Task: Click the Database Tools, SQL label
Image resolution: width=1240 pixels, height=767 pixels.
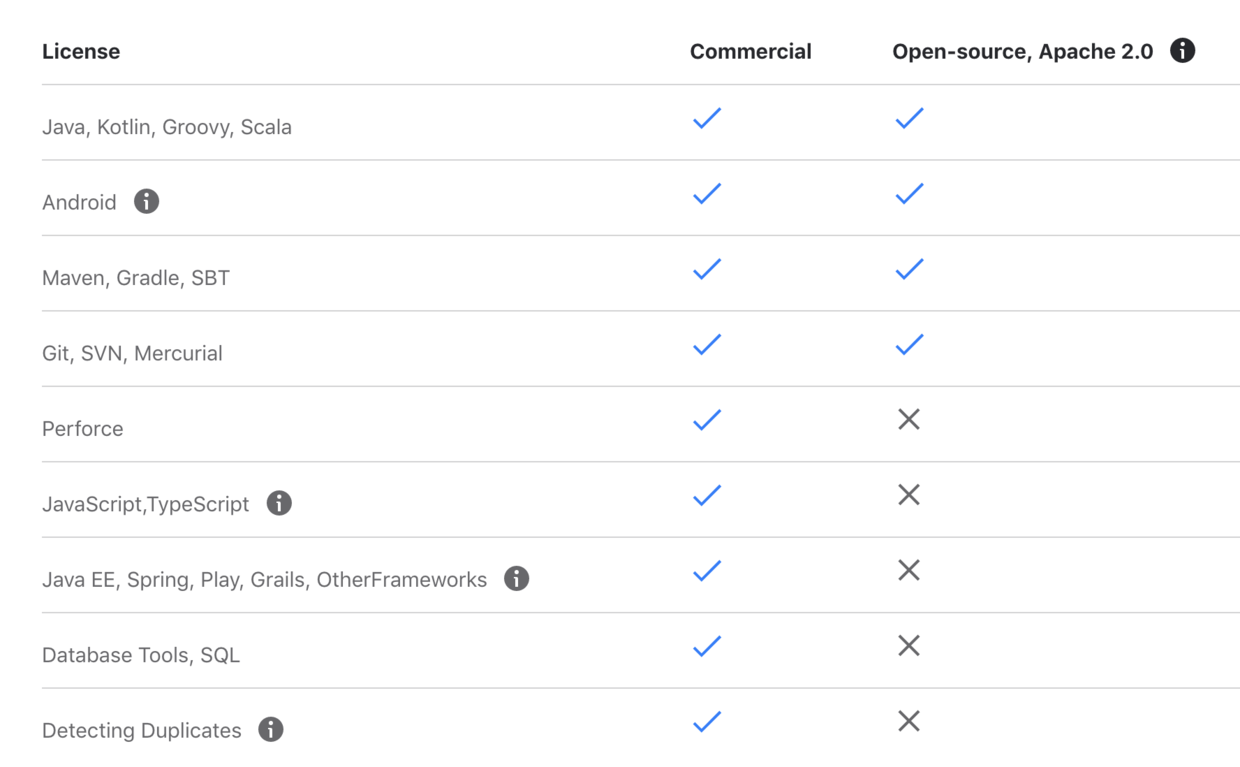Action: (141, 655)
